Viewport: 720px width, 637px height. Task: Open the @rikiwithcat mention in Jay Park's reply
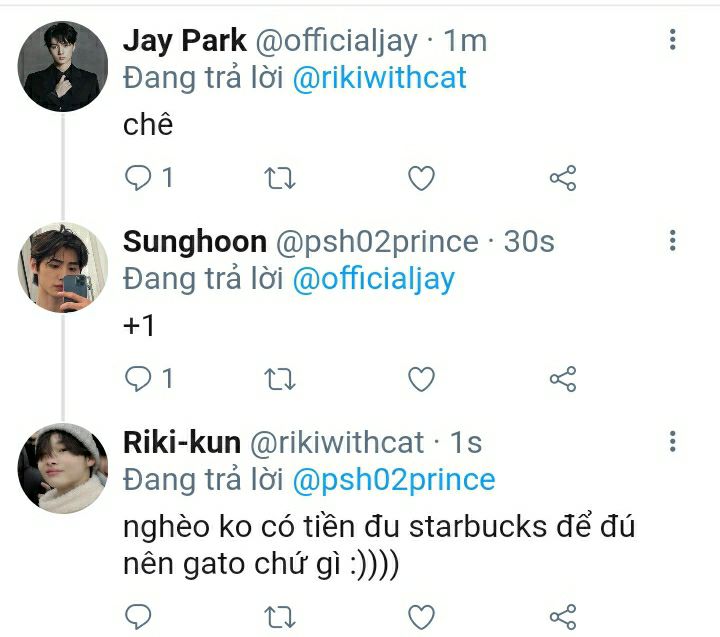click(x=379, y=78)
